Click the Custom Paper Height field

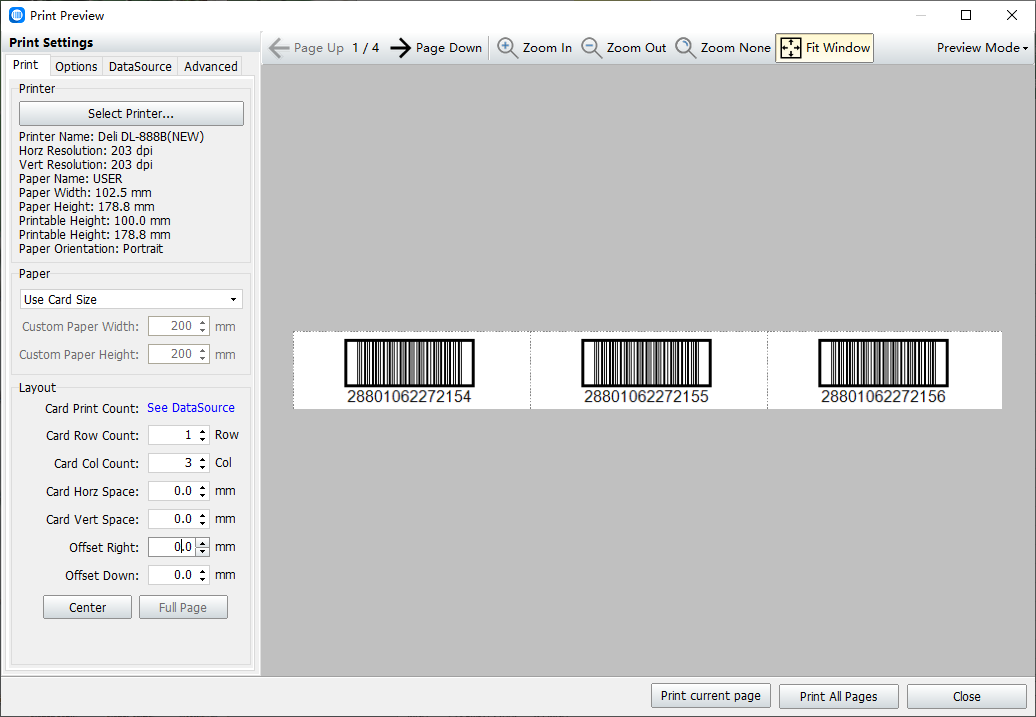[178, 354]
